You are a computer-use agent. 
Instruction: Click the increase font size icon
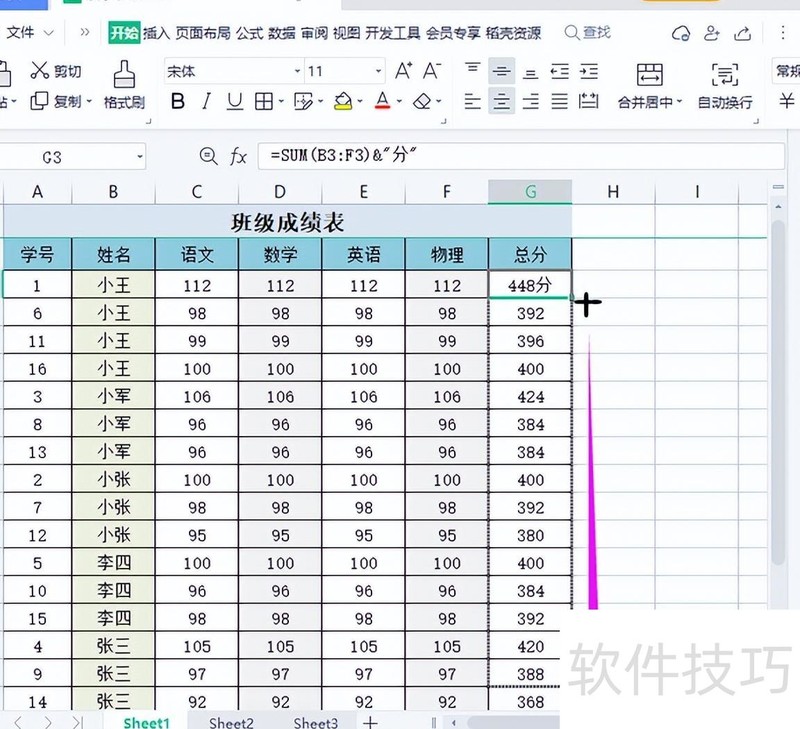tap(403, 71)
